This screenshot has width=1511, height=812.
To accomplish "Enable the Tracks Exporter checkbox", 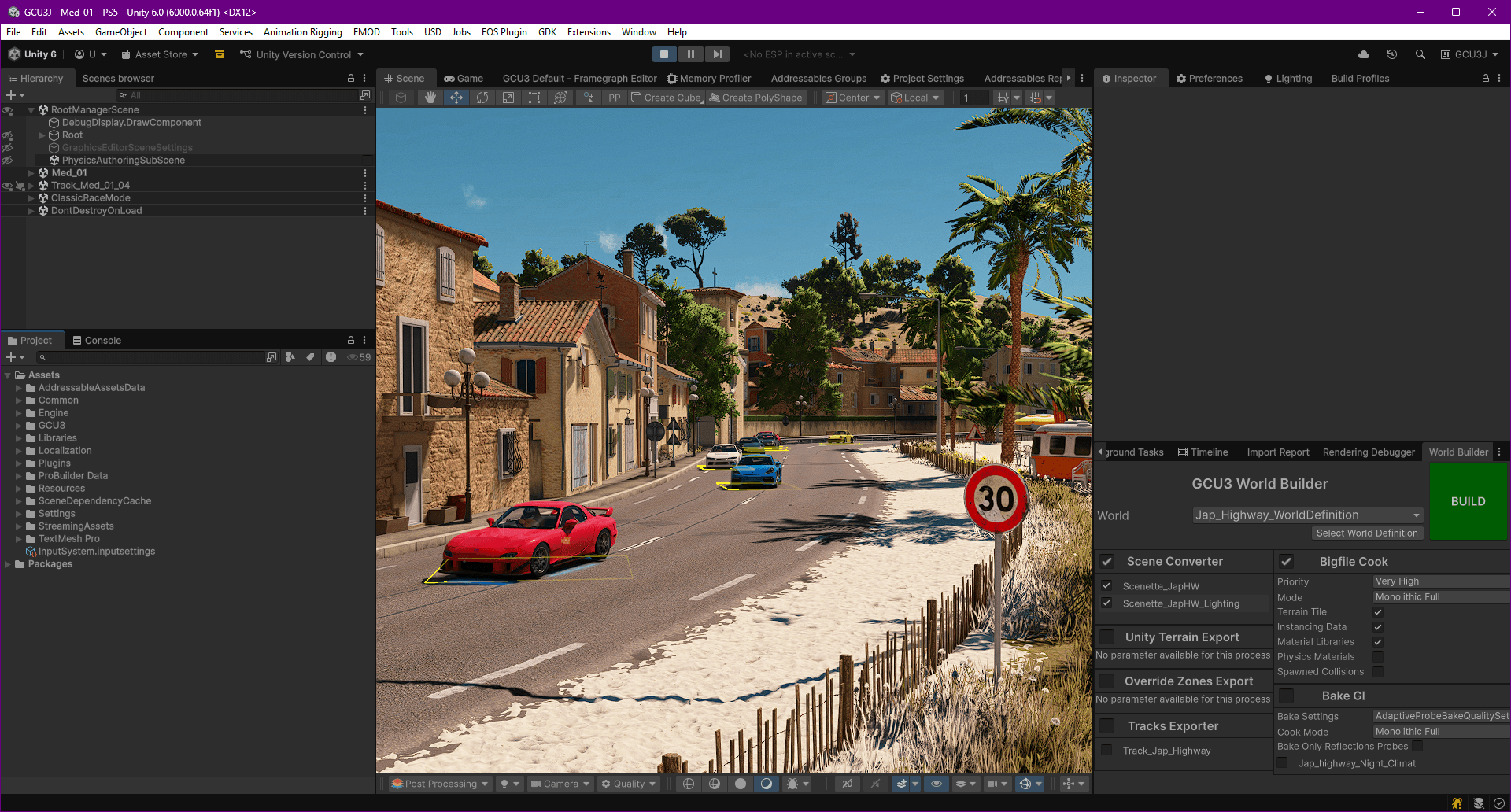I will pyautogui.click(x=1107, y=725).
